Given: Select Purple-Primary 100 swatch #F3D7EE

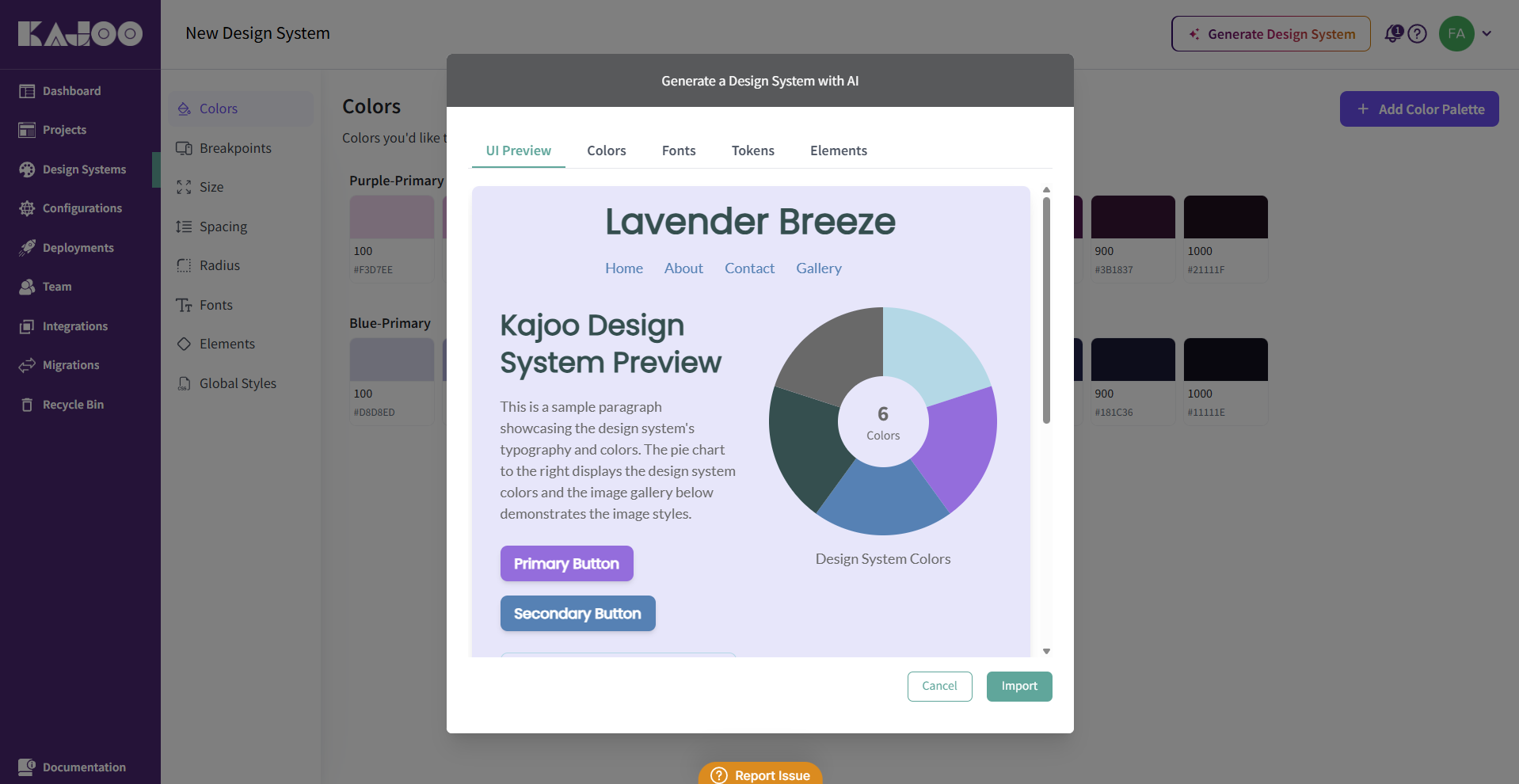Looking at the screenshot, I should tap(392, 217).
